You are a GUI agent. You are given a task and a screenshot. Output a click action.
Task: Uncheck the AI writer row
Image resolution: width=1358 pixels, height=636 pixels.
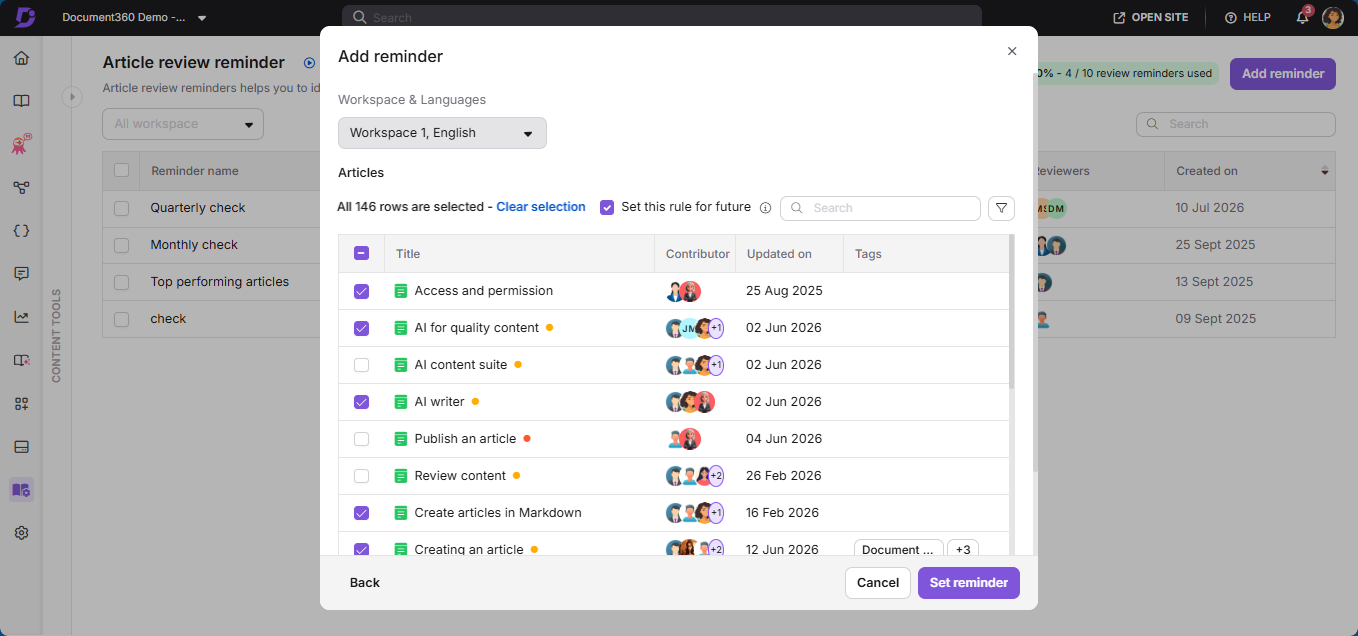(x=362, y=402)
